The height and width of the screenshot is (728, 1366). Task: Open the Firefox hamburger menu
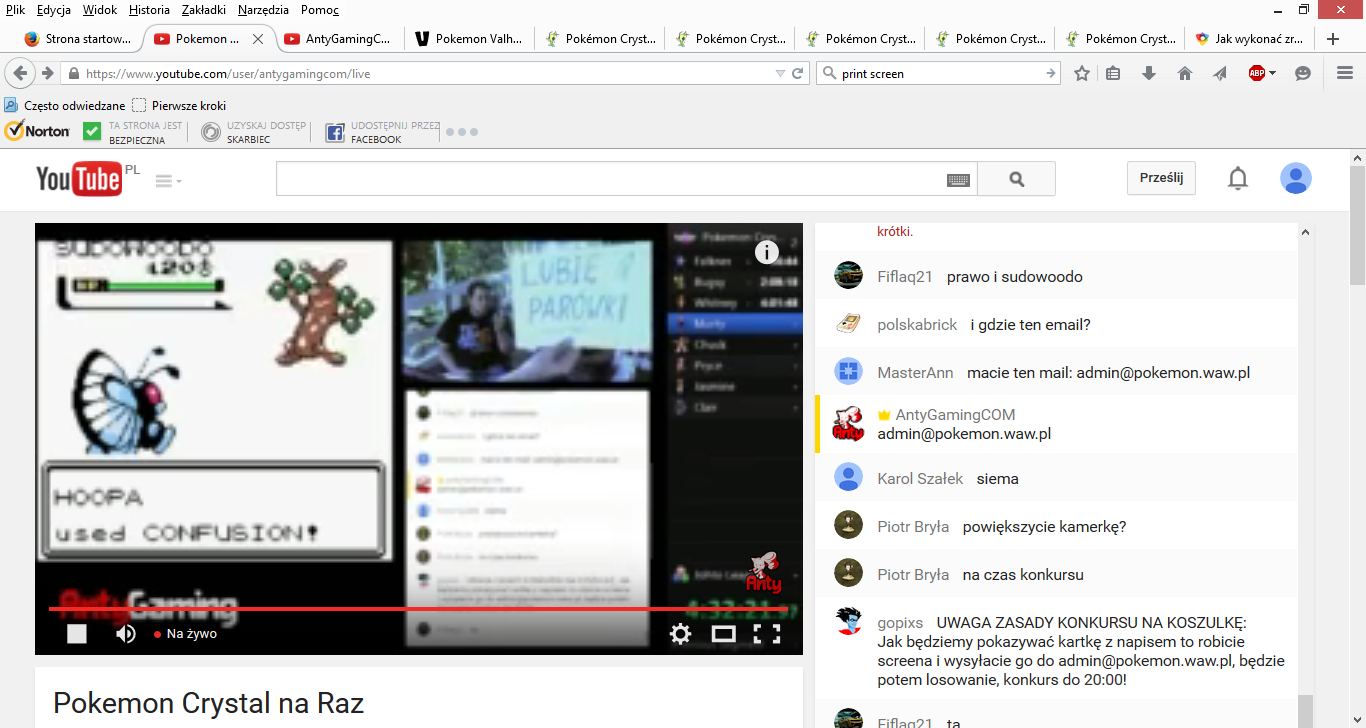point(1345,73)
